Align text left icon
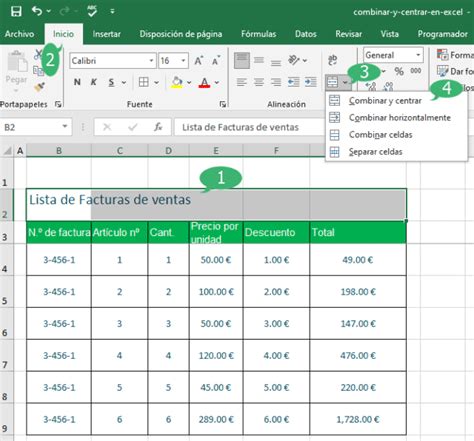Image resolution: width=474 pixels, height=441 pixels. coord(242,82)
